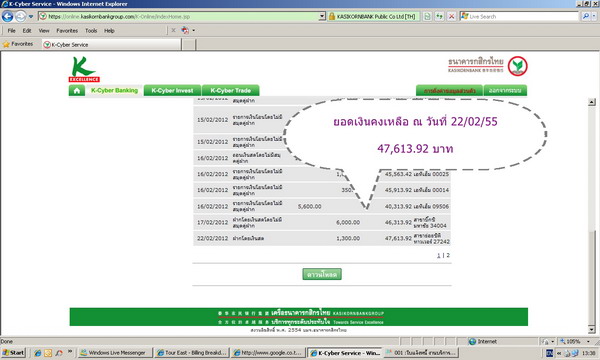
Task: Click the search magnifier button
Action: 585,16
